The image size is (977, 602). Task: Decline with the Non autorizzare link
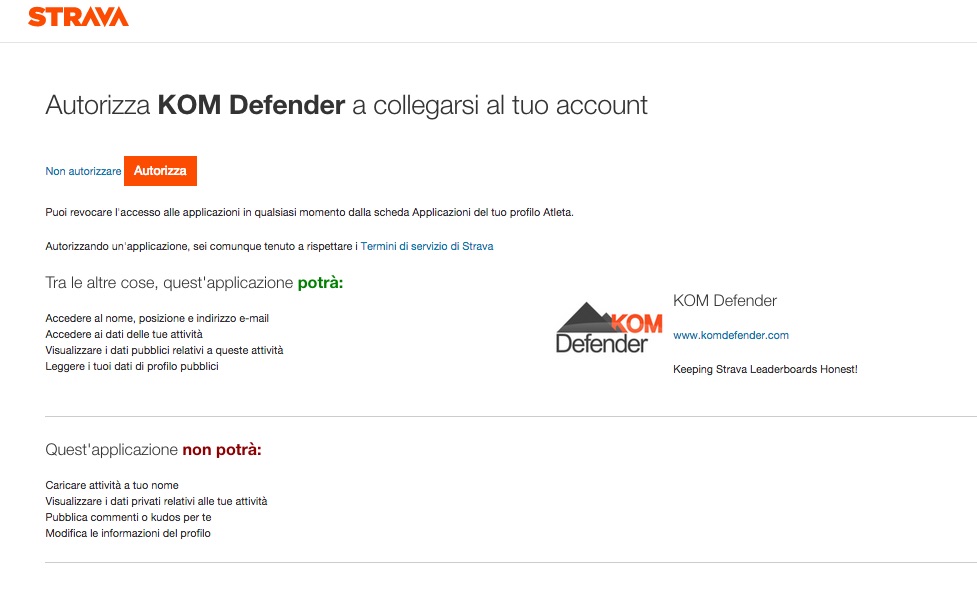pos(83,172)
